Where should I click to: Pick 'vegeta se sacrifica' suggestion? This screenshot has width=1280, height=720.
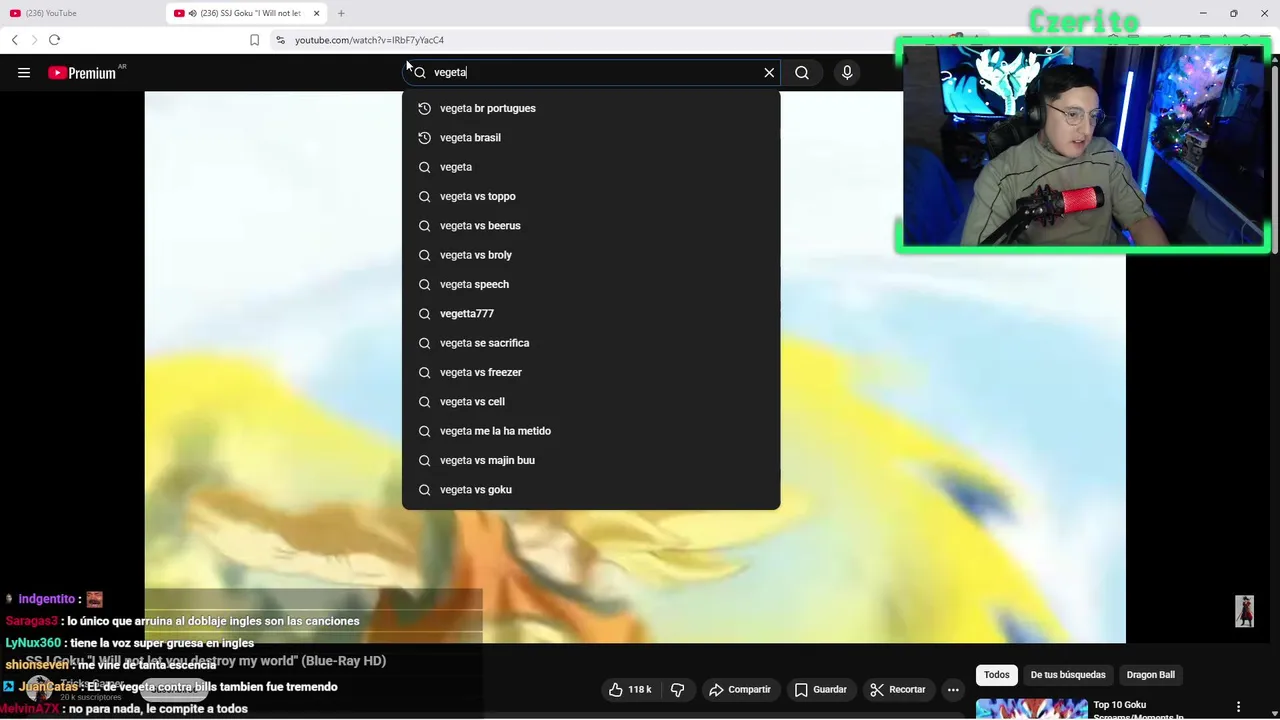590,343
